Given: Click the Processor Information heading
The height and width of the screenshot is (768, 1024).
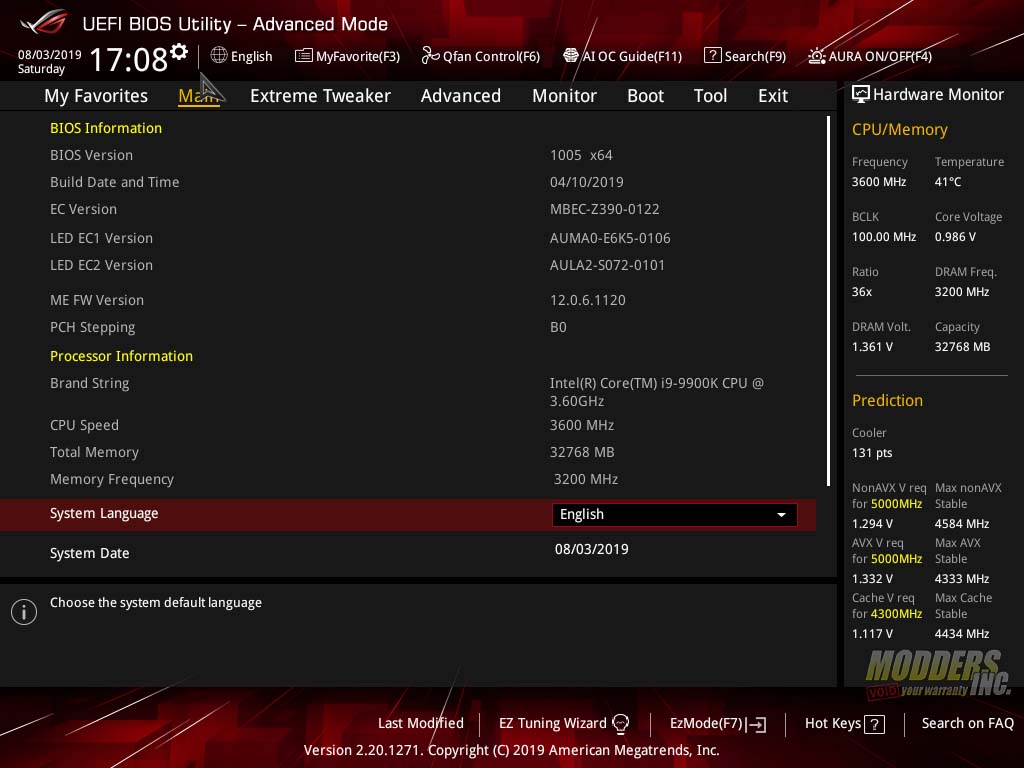Looking at the screenshot, I should (x=121, y=356).
